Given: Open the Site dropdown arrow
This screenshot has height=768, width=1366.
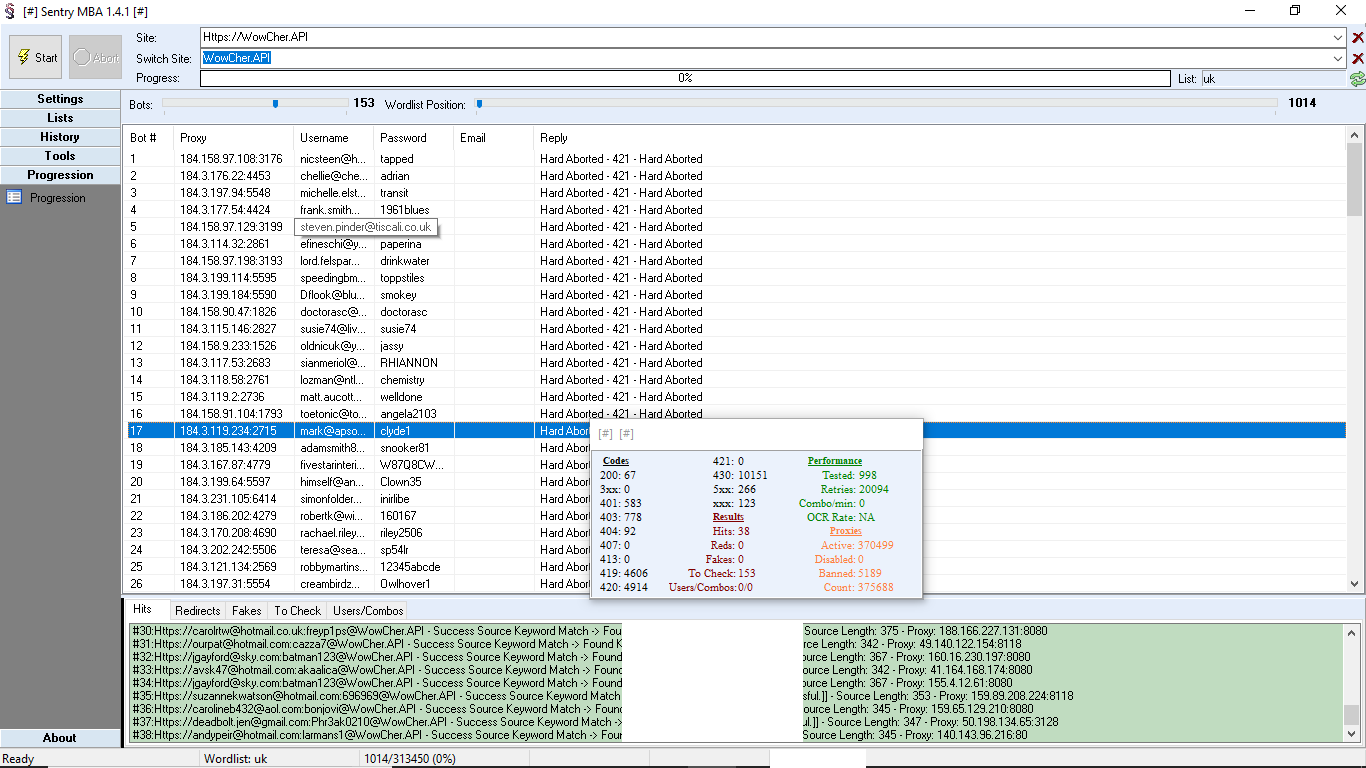Looking at the screenshot, I should 1338,37.
